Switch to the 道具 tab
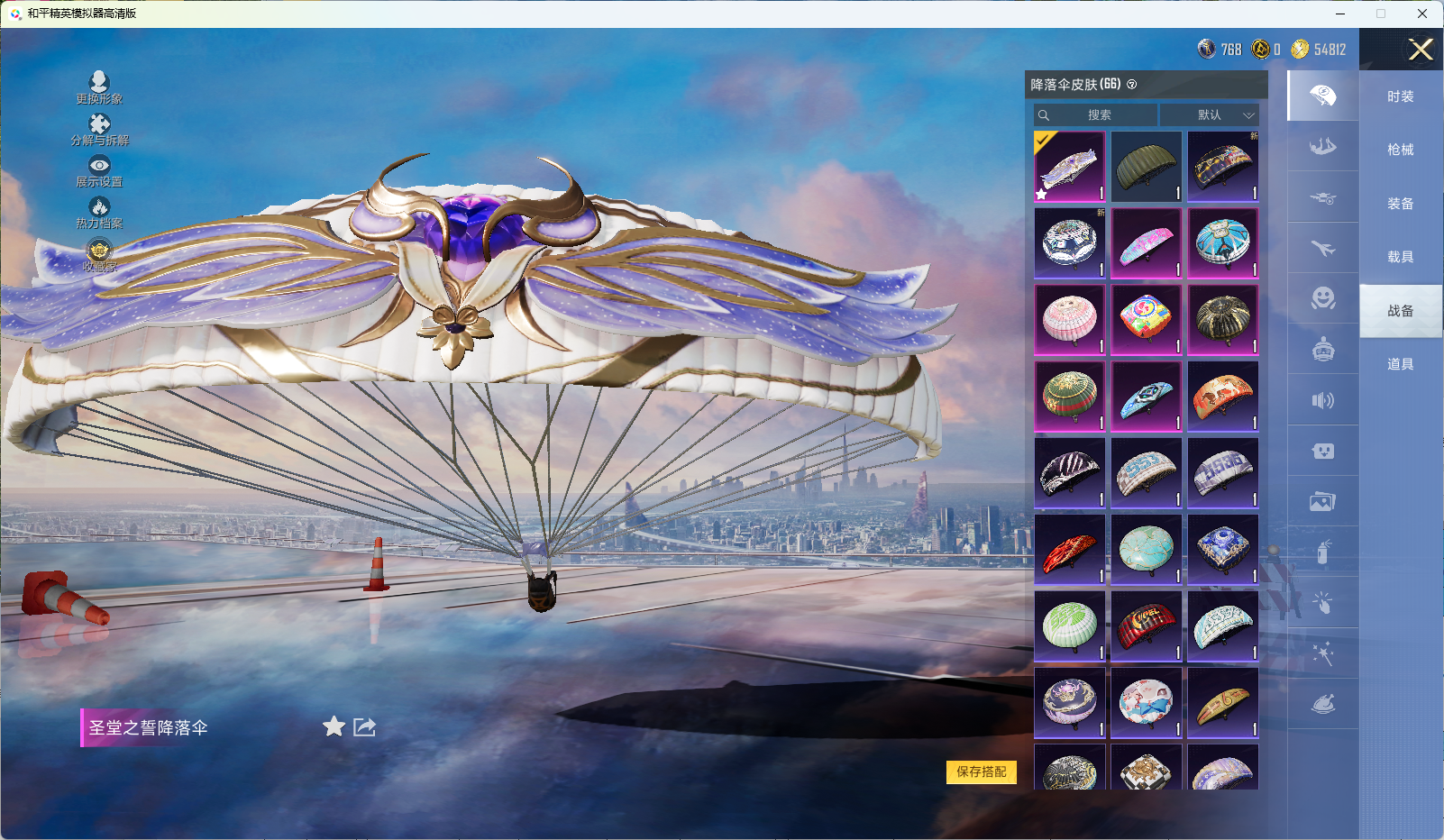The width and height of the screenshot is (1444, 840). click(1401, 364)
